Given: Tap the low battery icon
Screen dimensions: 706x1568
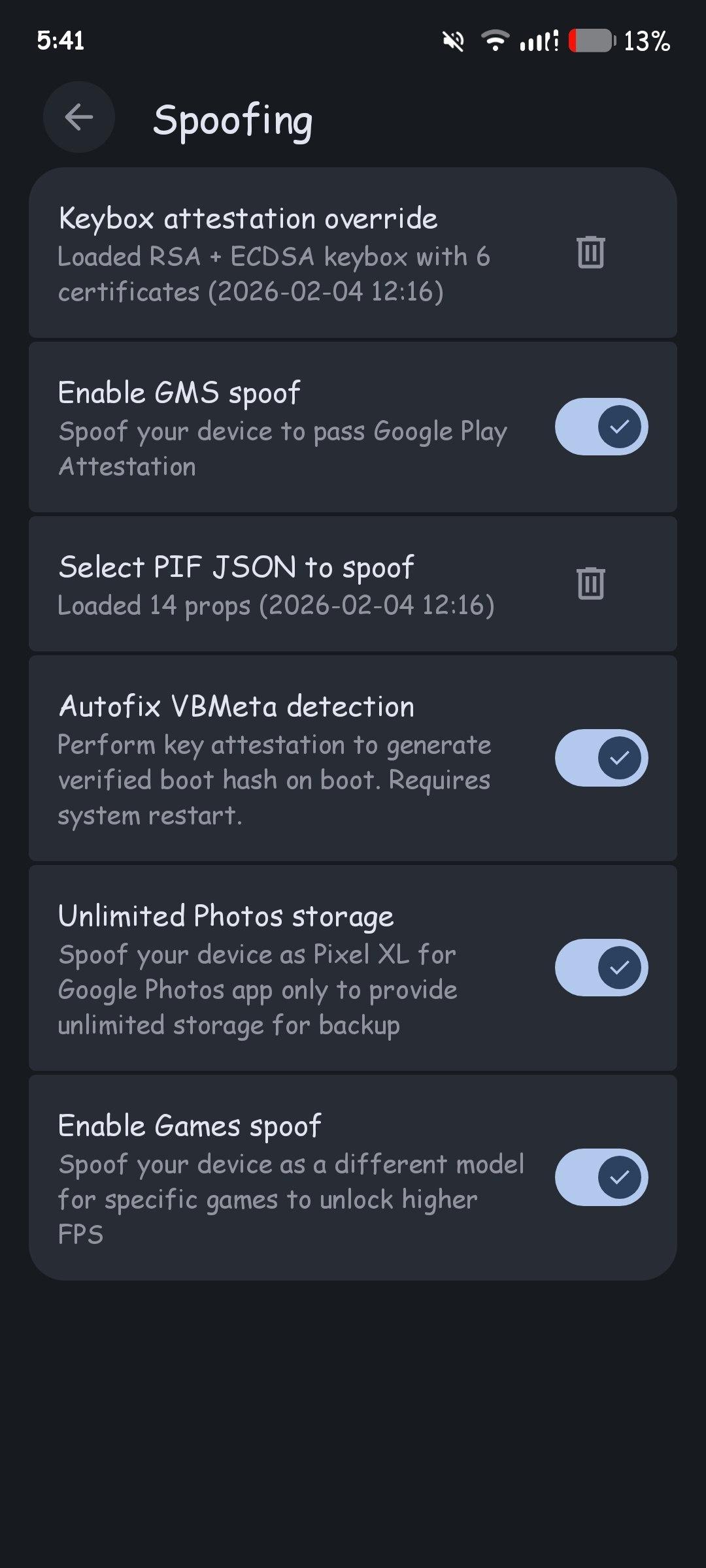Looking at the screenshot, I should tap(592, 41).
